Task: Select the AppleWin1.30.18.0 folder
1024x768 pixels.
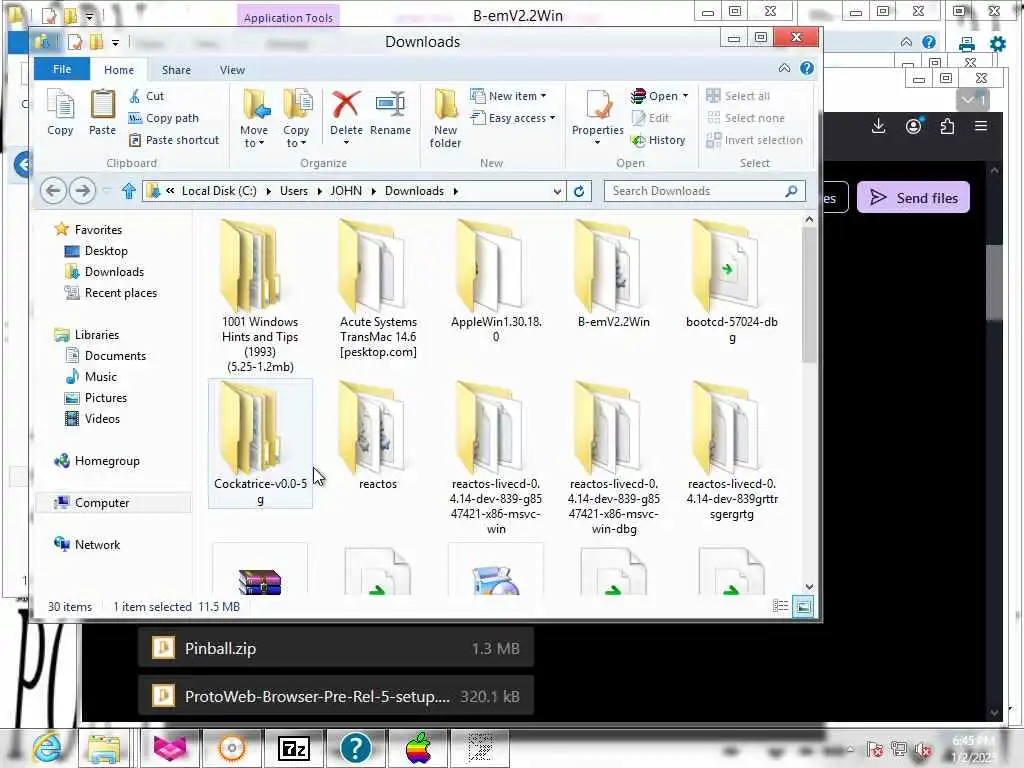Action: point(496,281)
